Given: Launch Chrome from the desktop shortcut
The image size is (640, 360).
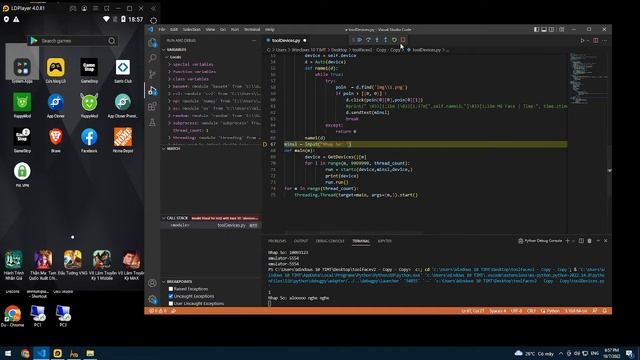Looking at the screenshot, I should (x=12, y=316).
